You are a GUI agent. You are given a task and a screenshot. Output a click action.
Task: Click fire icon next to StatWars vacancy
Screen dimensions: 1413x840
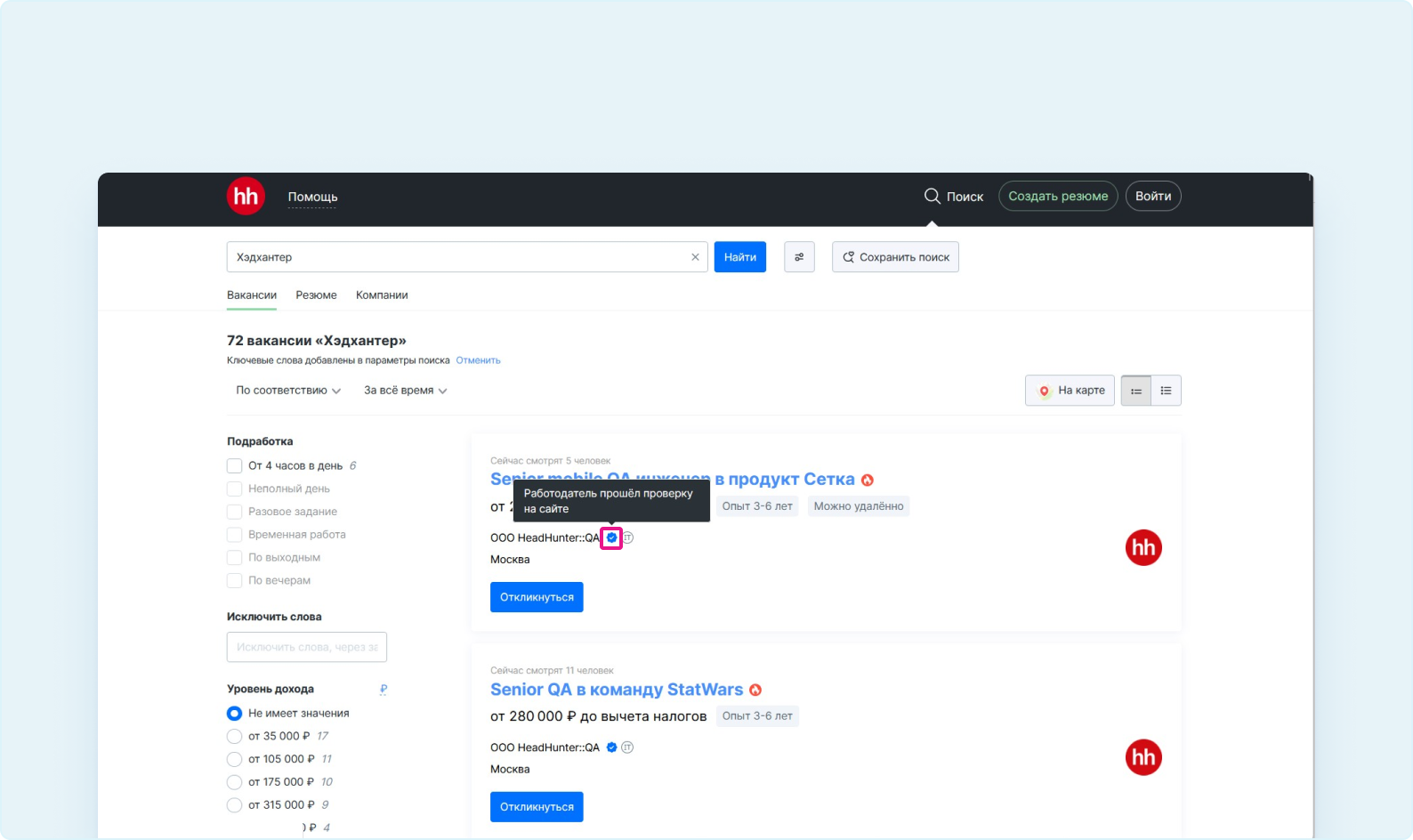point(755,690)
